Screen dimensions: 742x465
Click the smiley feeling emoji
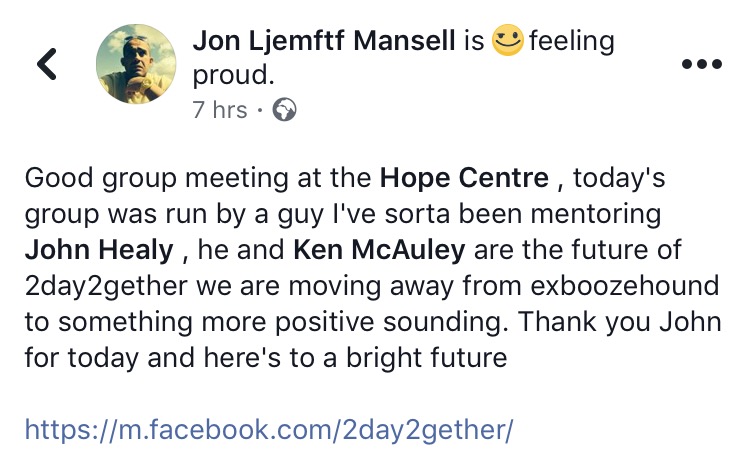coord(508,40)
